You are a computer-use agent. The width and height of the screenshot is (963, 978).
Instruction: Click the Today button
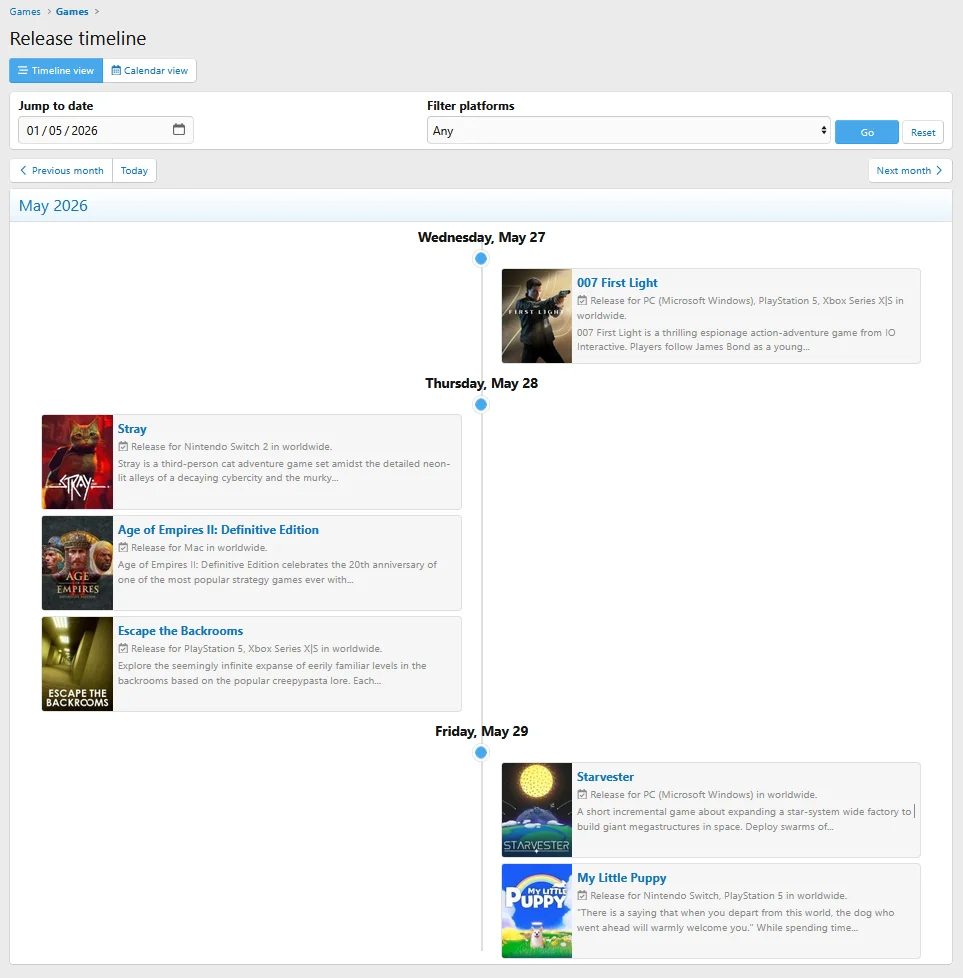(x=134, y=170)
